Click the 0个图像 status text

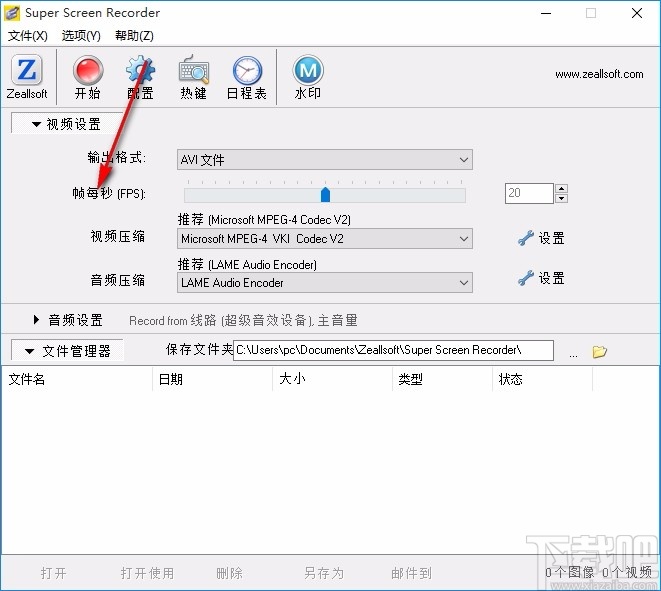tap(569, 572)
